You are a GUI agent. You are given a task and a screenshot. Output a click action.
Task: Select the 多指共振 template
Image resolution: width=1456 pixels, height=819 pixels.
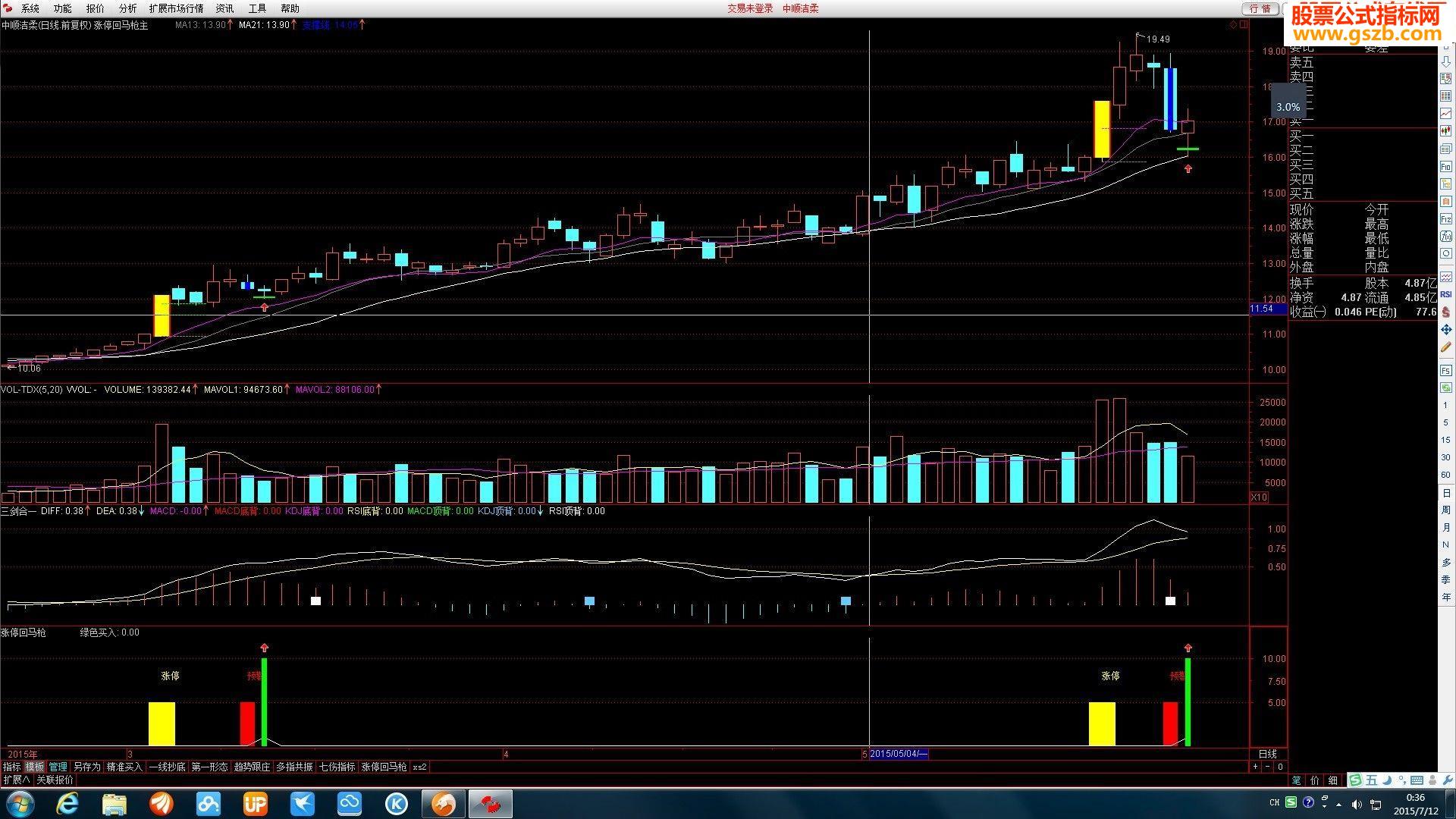pos(294,767)
